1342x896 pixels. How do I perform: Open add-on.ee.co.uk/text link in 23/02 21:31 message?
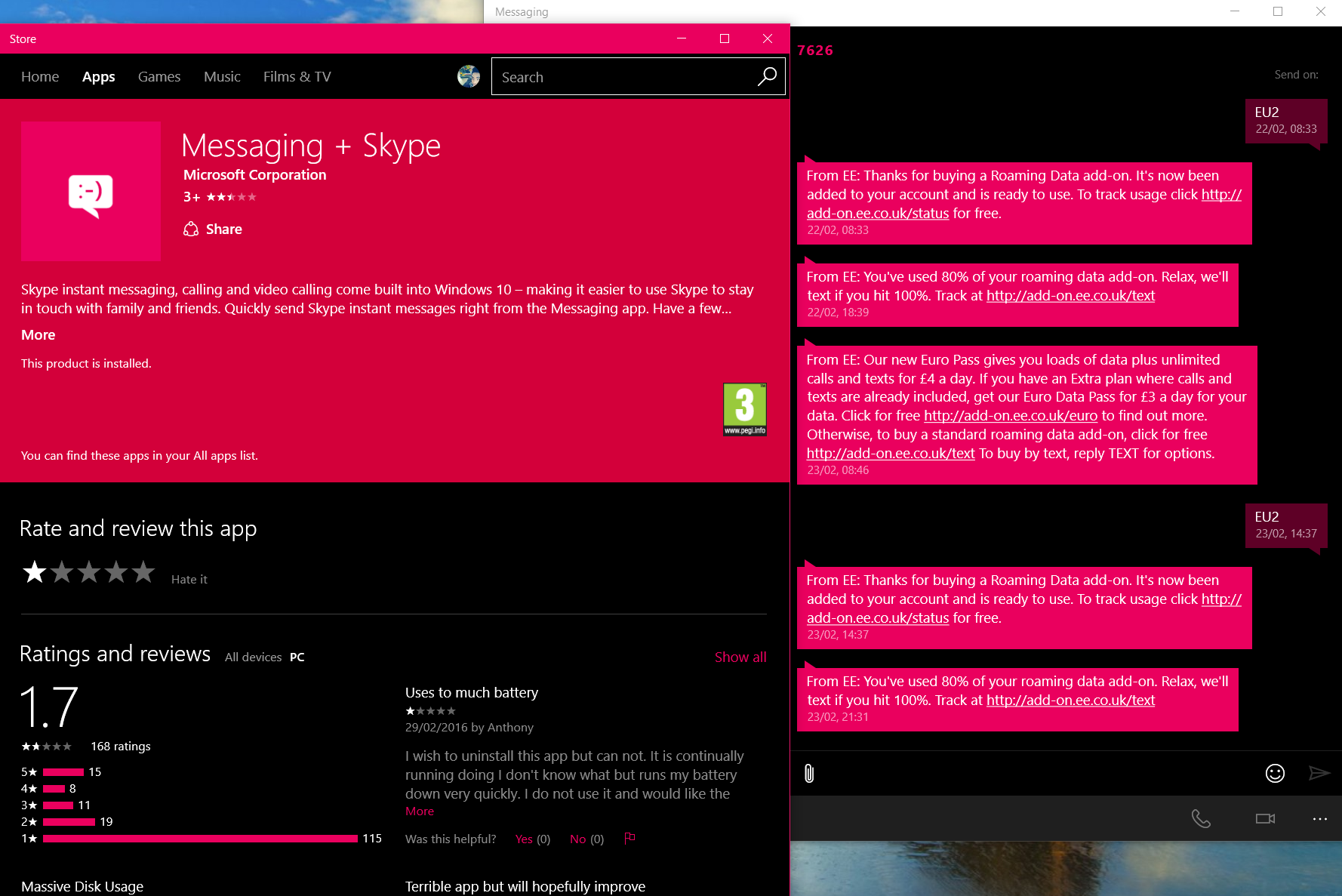[1070, 700]
